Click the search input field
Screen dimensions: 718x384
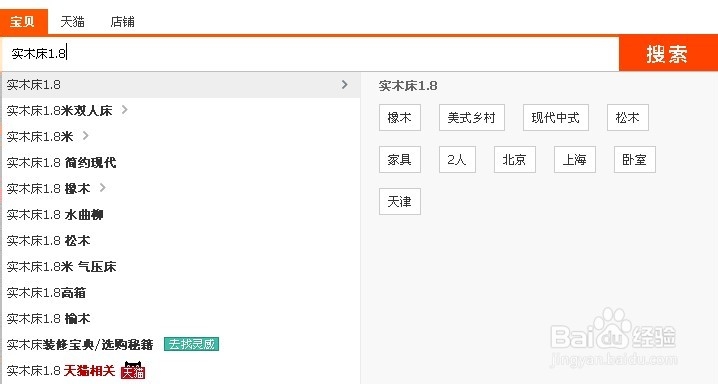pyautogui.click(x=310, y=54)
